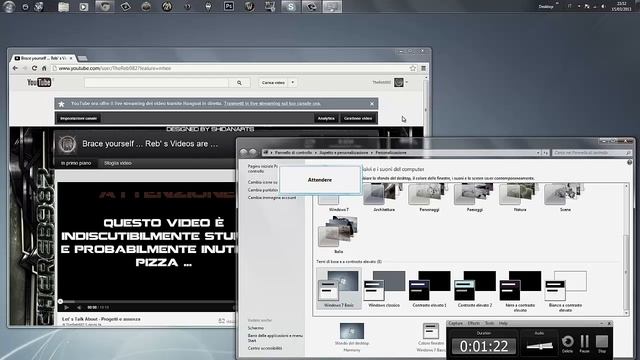The image size is (640, 360).
Task: Open the Help menu in recorder
Action: (x=503, y=323)
